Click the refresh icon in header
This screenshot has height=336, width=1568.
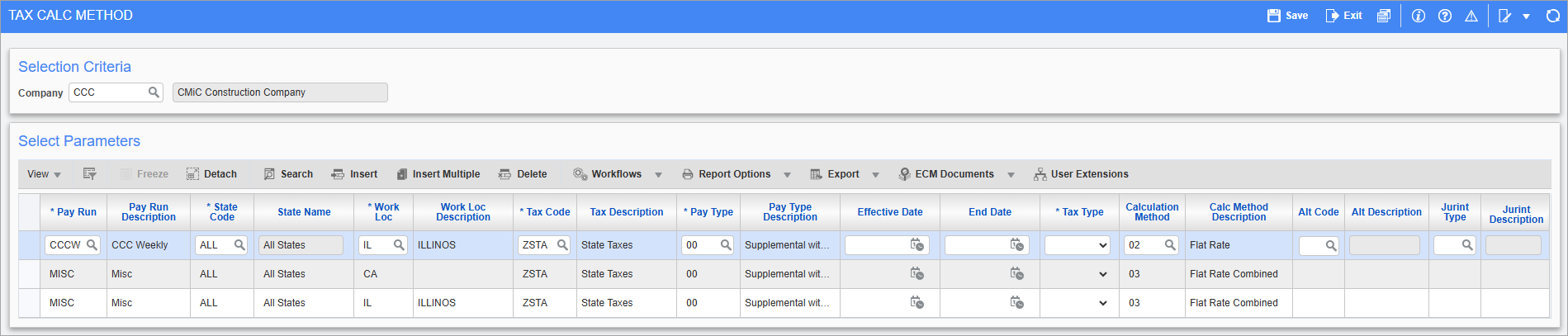[1552, 16]
